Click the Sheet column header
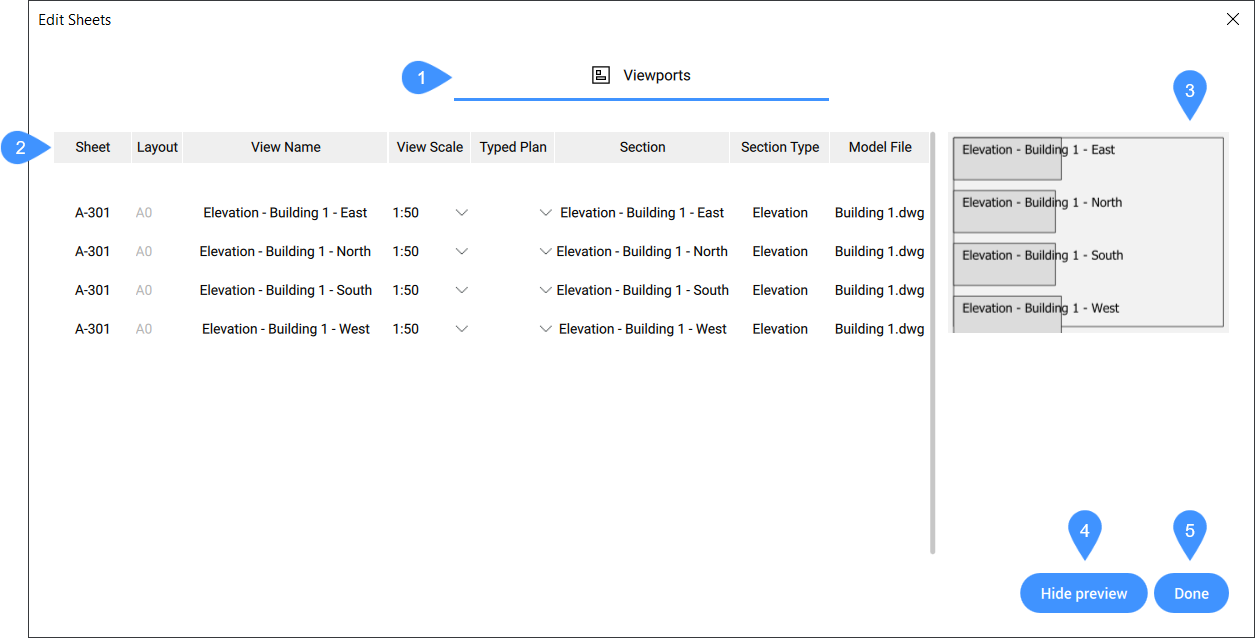Viewport: 1255px width, 638px height. (x=93, y=147)
